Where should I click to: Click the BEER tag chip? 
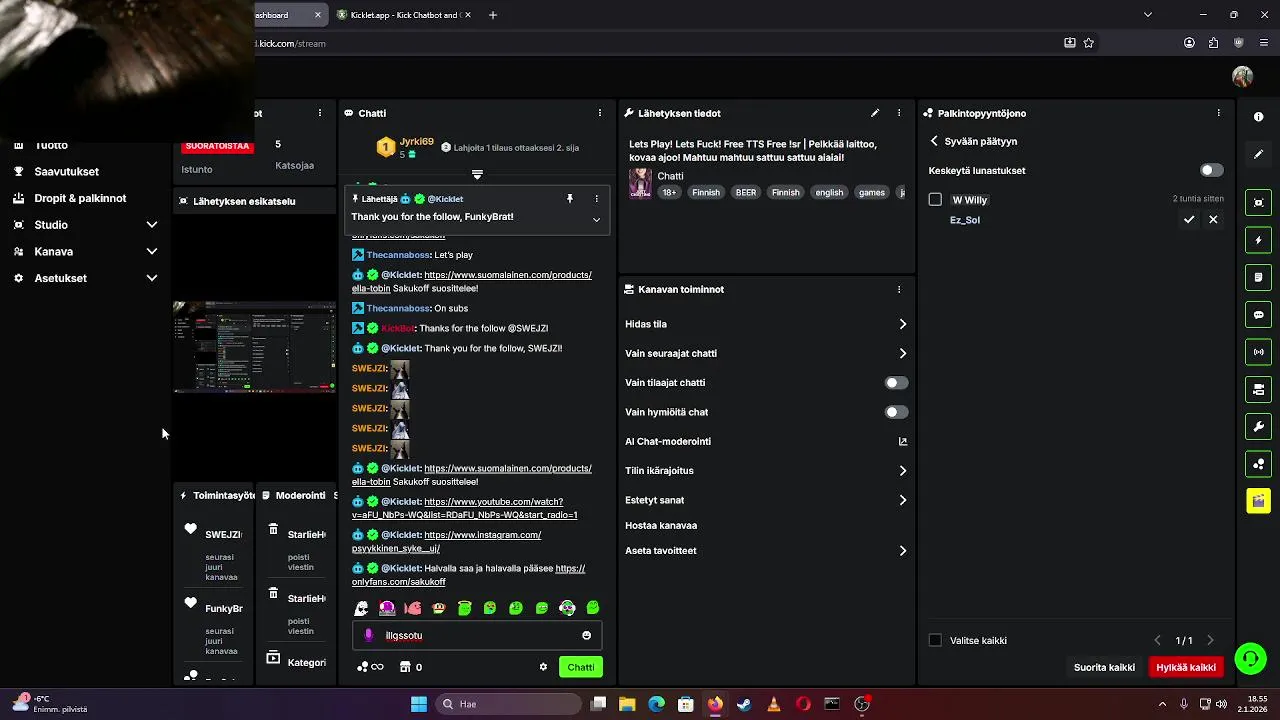746,192
